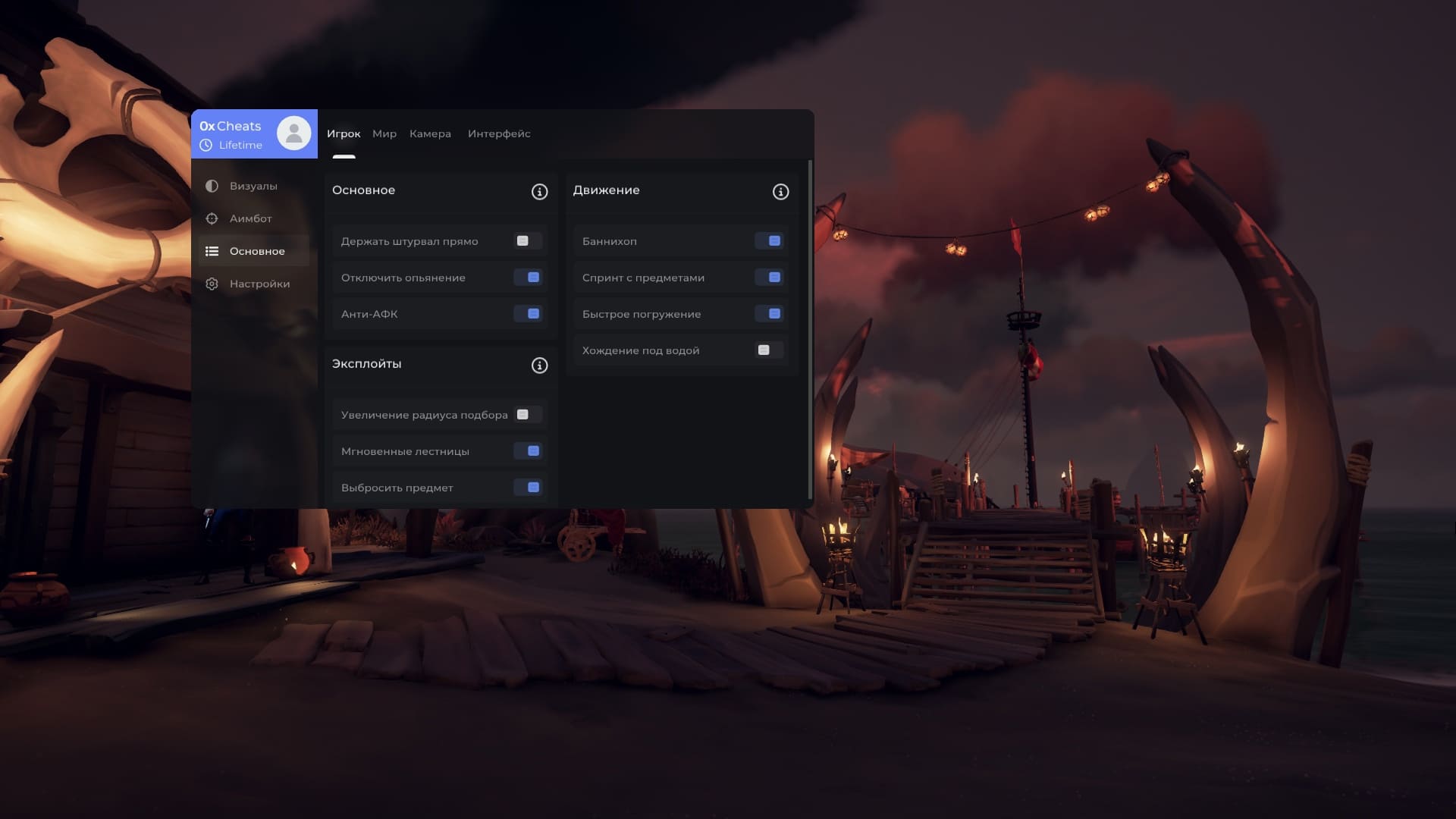Open info icon for Движение section

click(x=780, y=192)
